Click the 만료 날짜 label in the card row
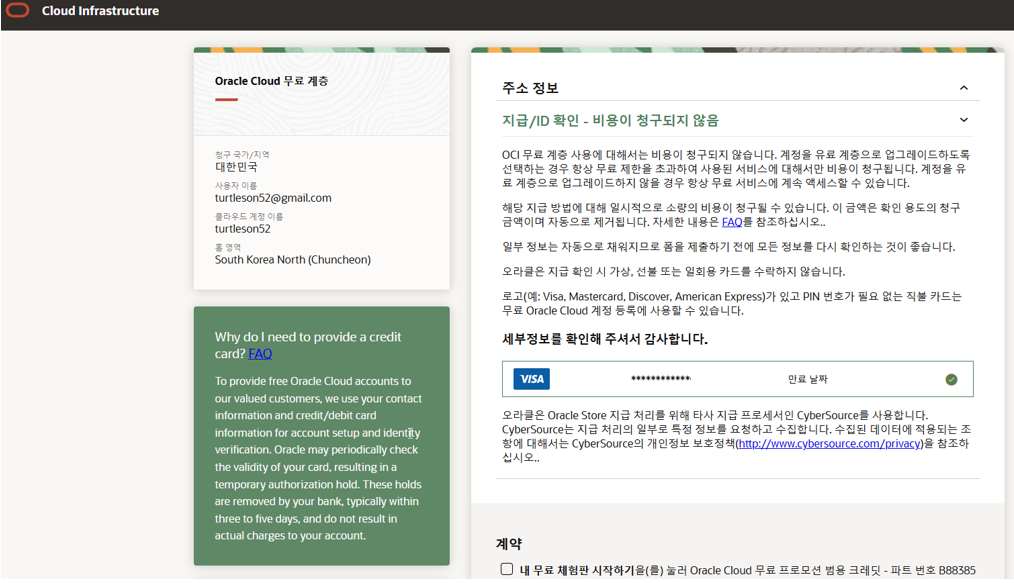Image resolution: width=1014 pixels, height=583 pixels. click(x=808, y=379)
